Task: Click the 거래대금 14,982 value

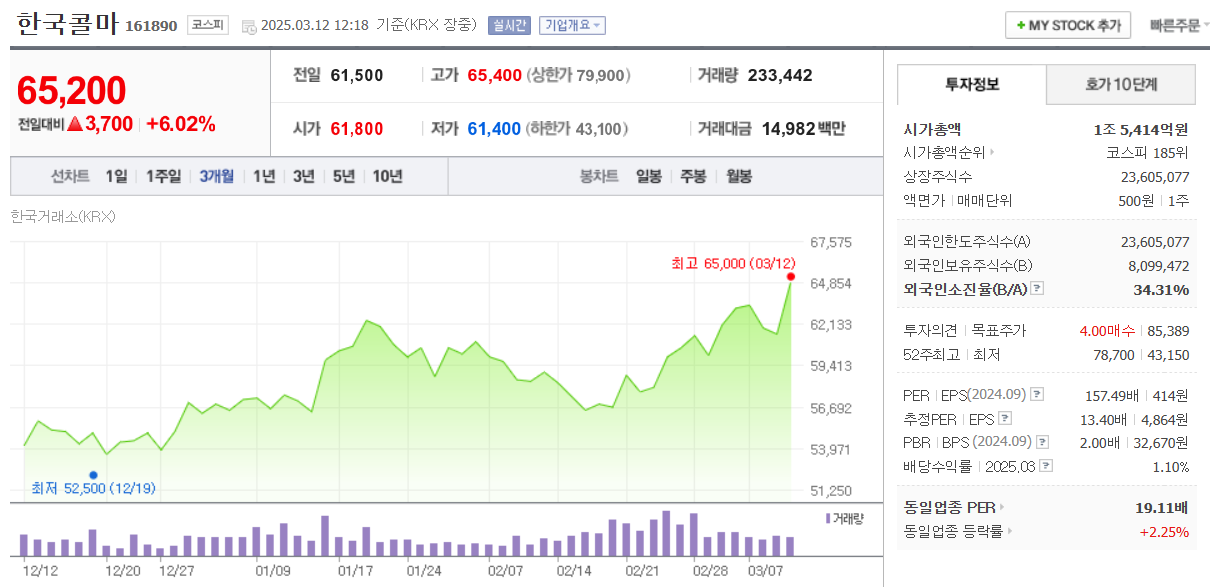Action: coord(788,129)
